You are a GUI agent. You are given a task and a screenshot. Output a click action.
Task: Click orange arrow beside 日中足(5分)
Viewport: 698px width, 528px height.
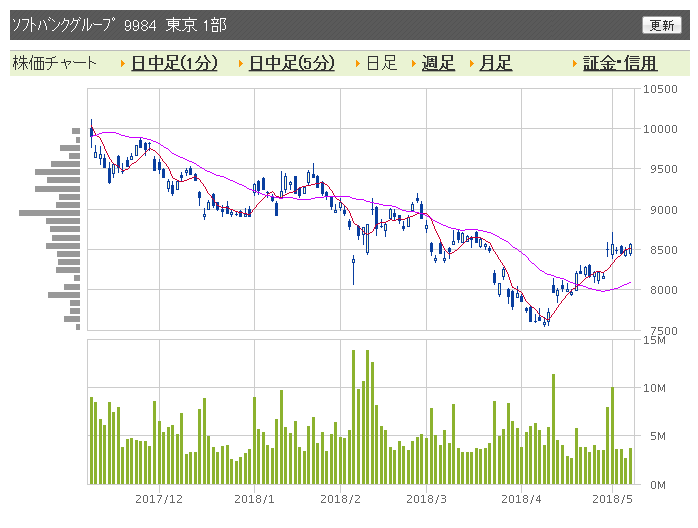(241, 64)
